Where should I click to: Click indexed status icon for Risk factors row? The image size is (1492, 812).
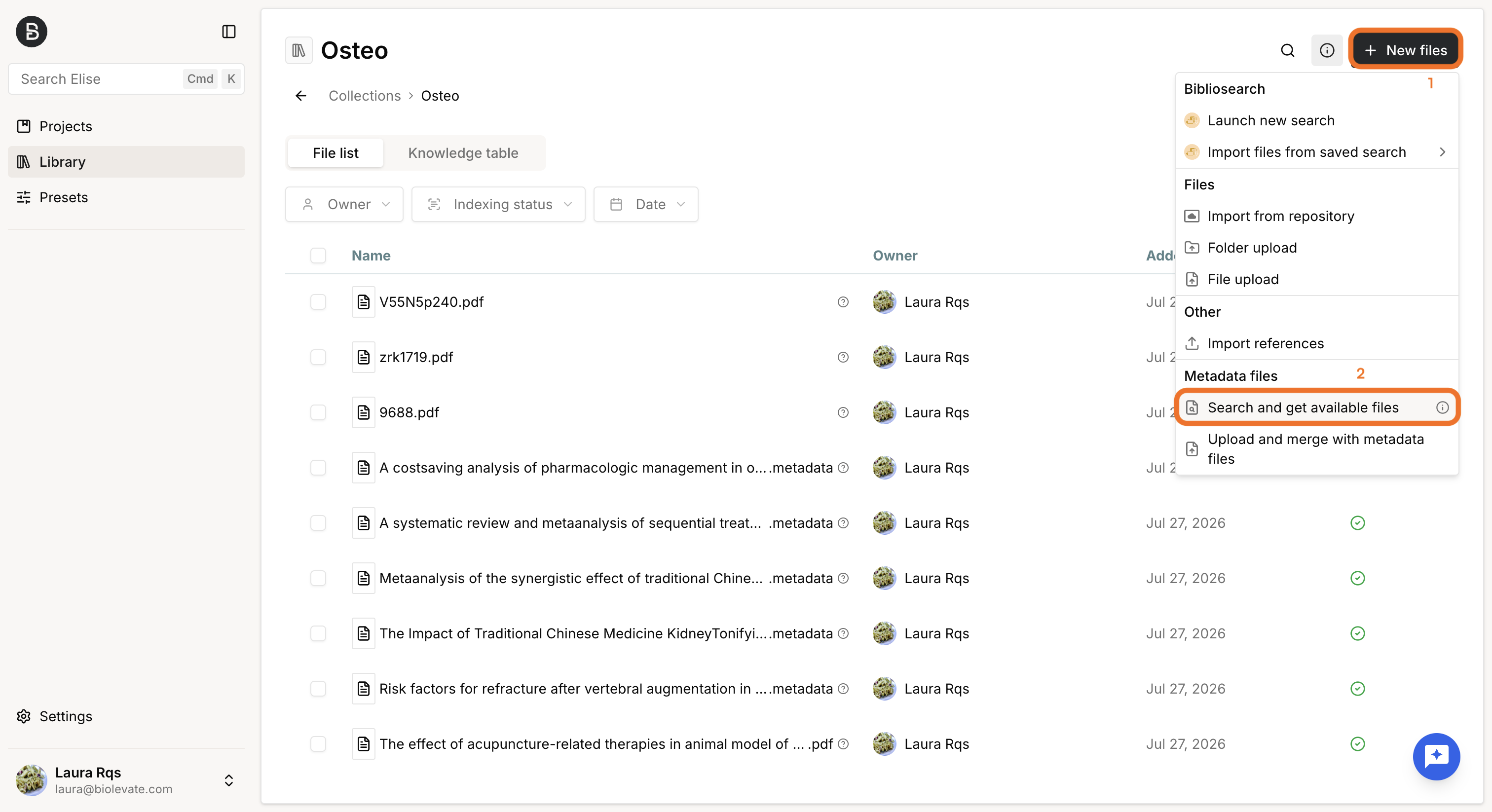[x=1357, y=689]
